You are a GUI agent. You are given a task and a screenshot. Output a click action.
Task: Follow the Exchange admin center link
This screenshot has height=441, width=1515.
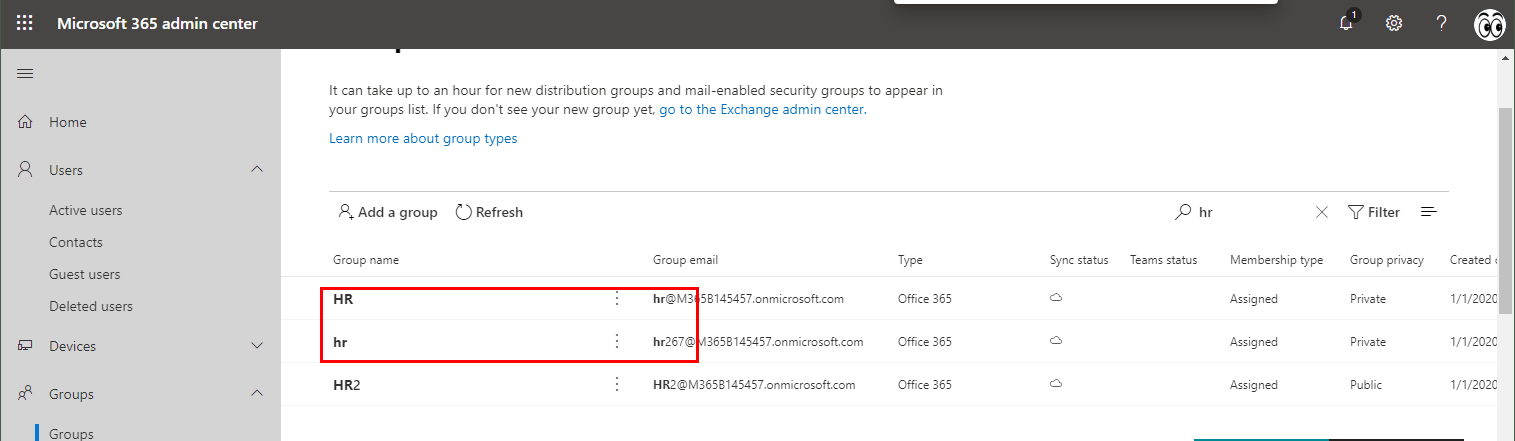coord(761,110)
